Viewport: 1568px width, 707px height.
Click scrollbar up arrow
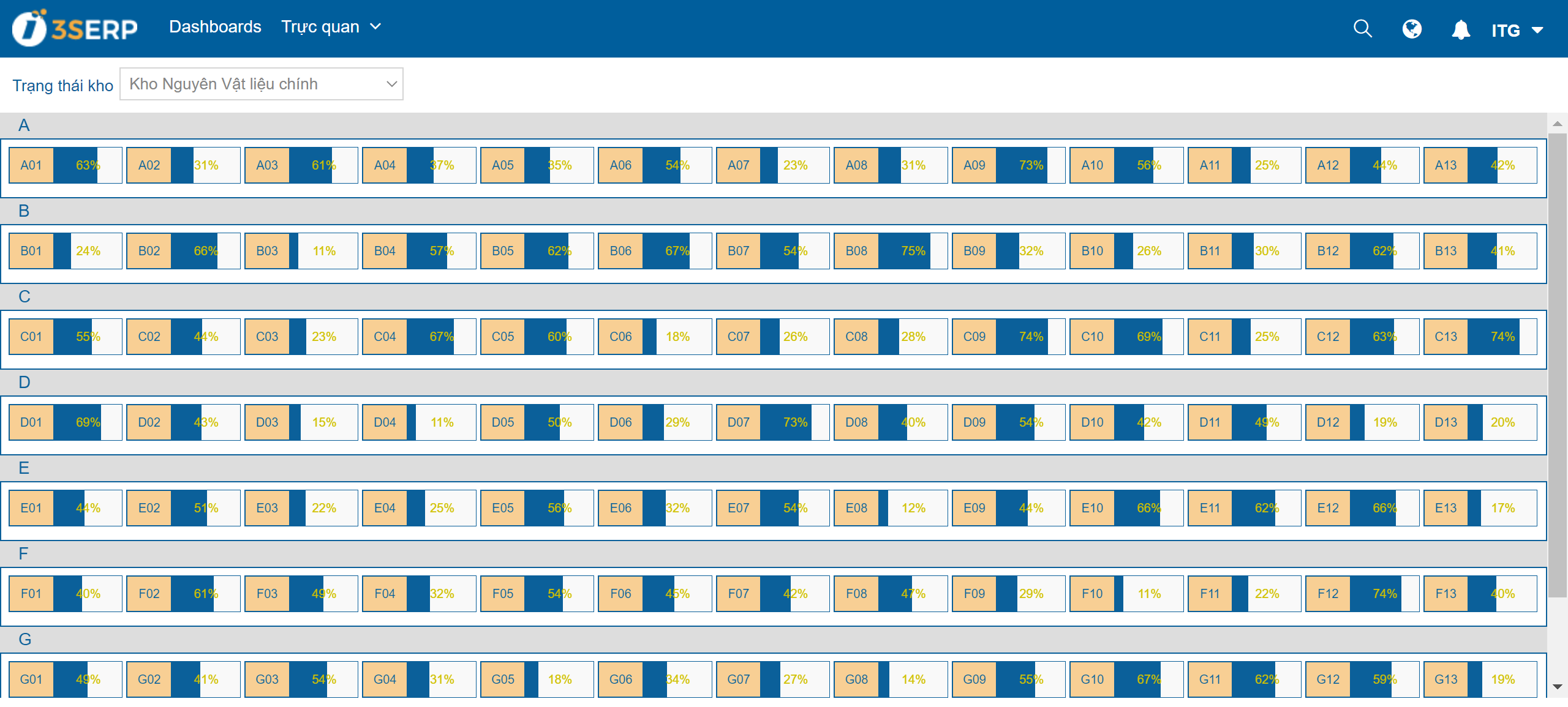tap(1557, 124)
